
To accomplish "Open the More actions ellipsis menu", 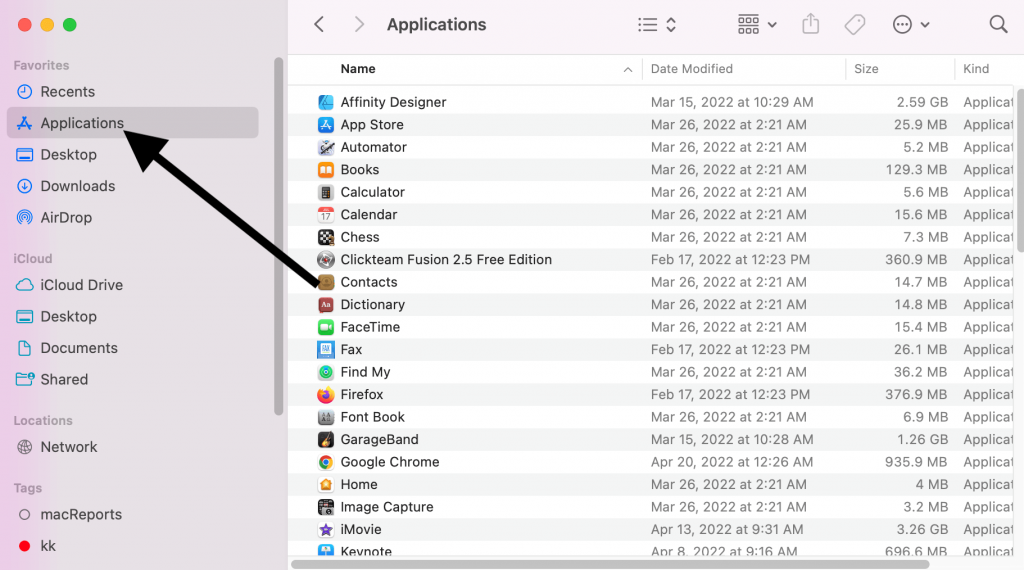I will click(x=910, y=25).
